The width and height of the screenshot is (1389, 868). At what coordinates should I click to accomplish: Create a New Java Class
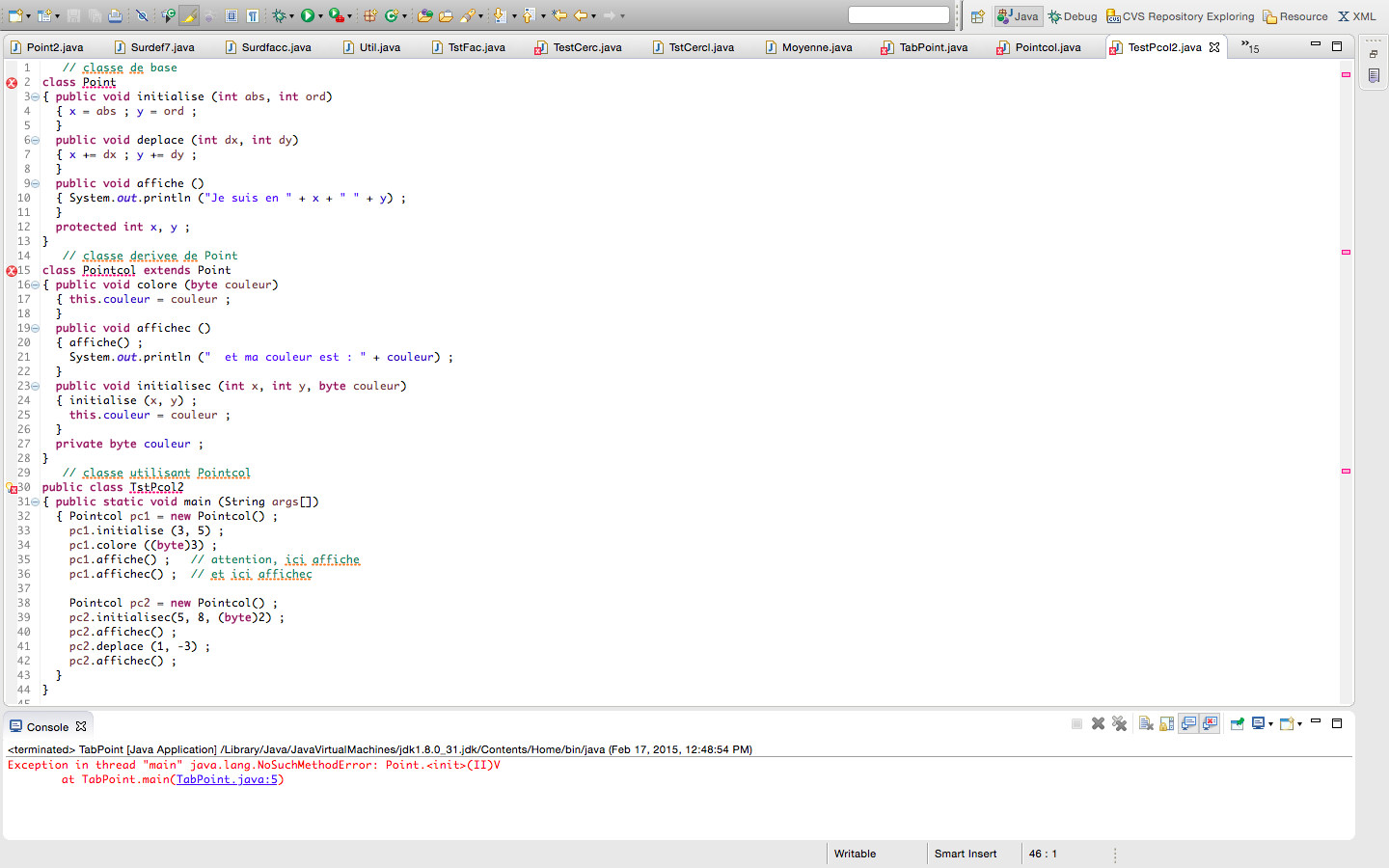click(391, 15)
